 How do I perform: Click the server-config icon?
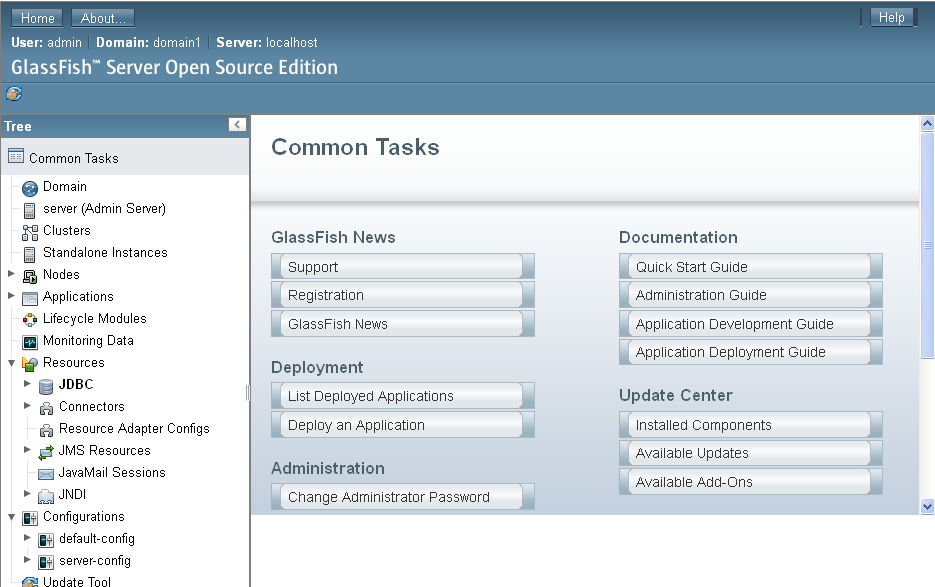pos(46,563)
